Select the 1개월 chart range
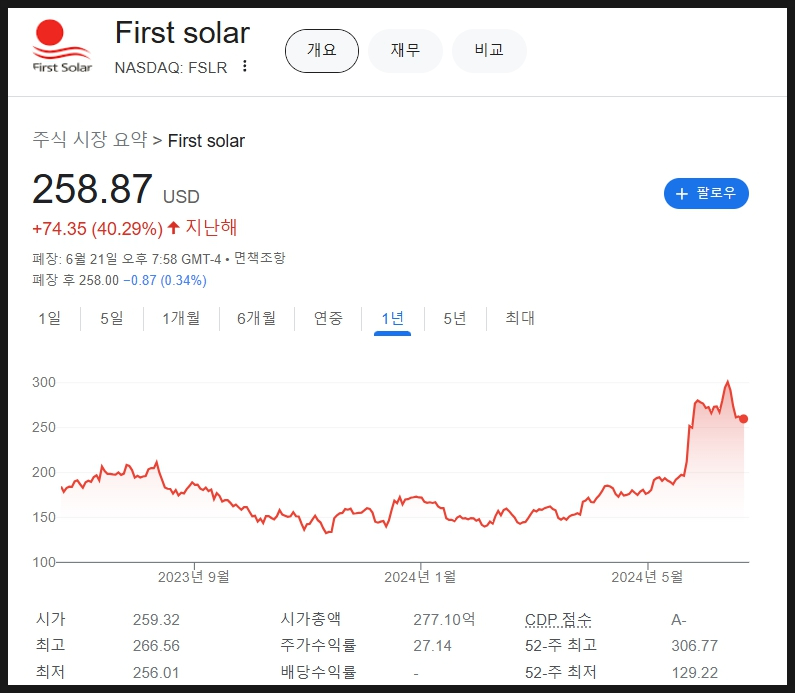Viewport: 795px width, 693px height. (181, 318)
